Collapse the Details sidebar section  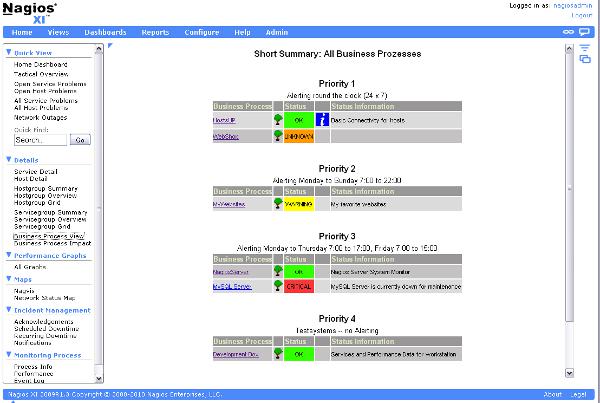point(9,159)
